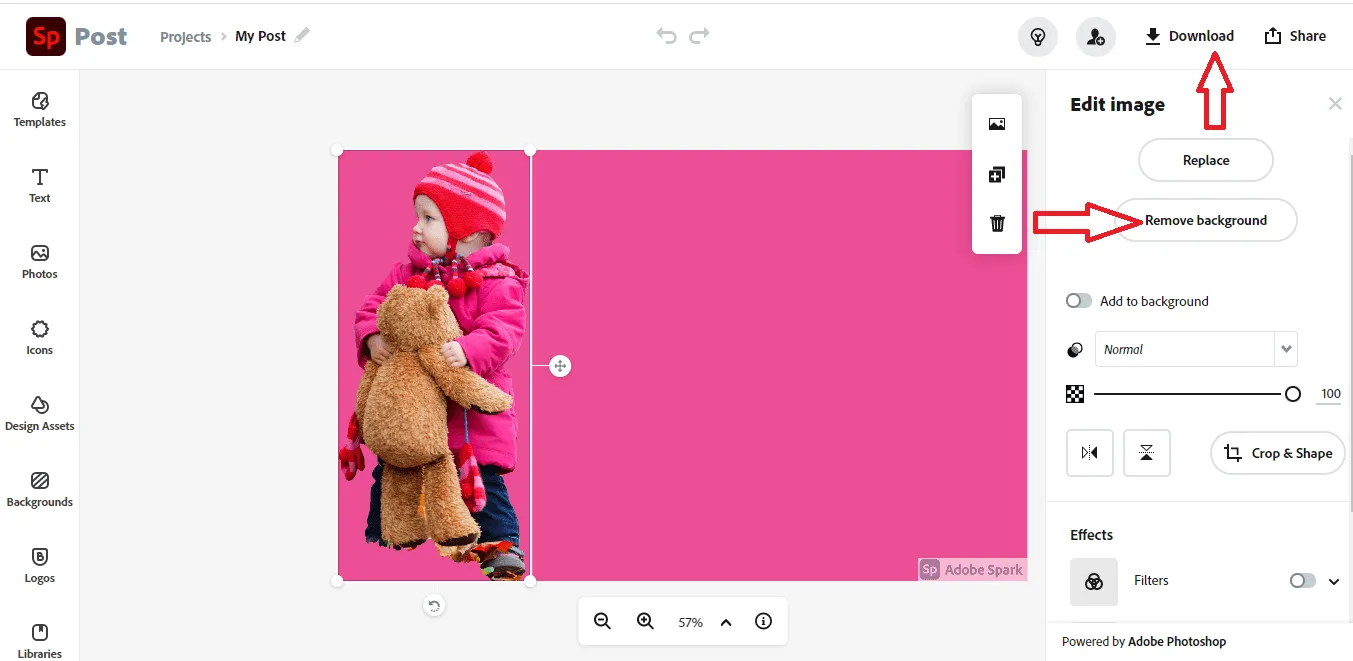
Task: Open Design Assets in sidebar
Action: pos(40,414)
